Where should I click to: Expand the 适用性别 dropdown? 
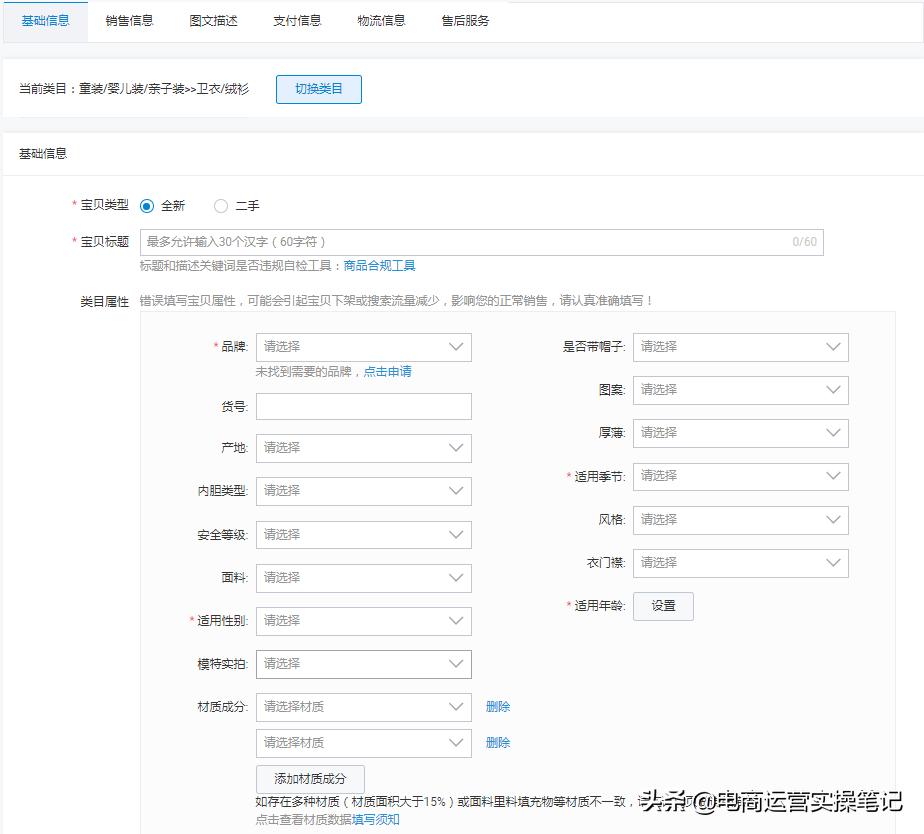(363, 621)
